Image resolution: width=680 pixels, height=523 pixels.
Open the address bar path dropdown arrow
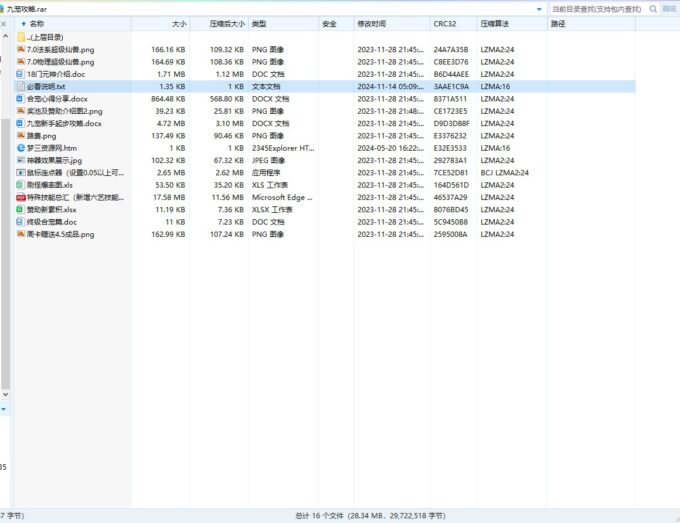coord(541,8)
